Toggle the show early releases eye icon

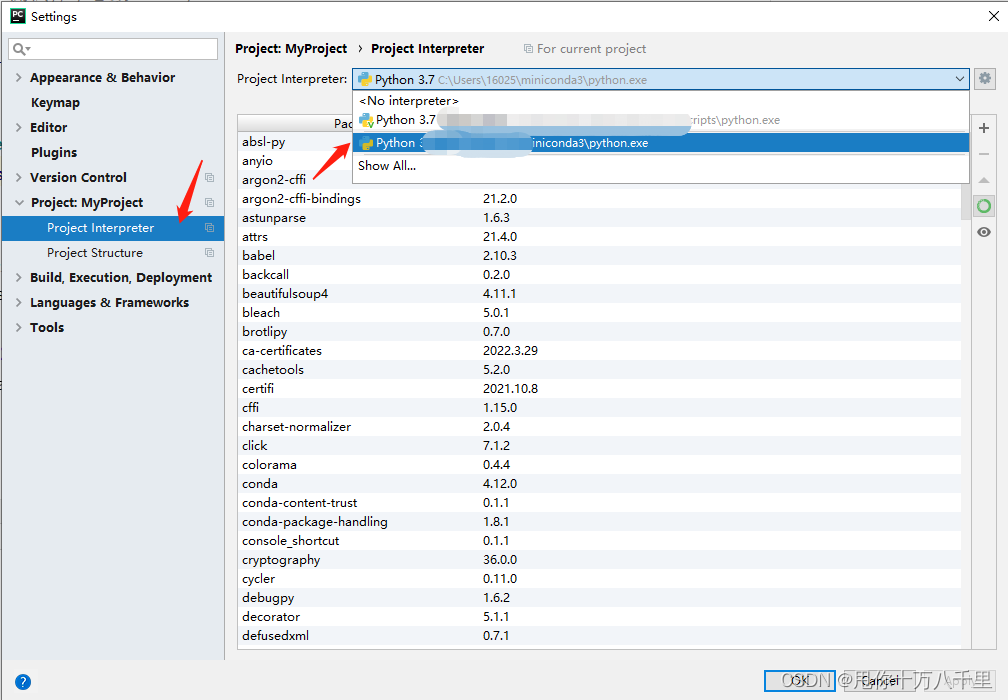pyautogui.click(x=984, y=232)
